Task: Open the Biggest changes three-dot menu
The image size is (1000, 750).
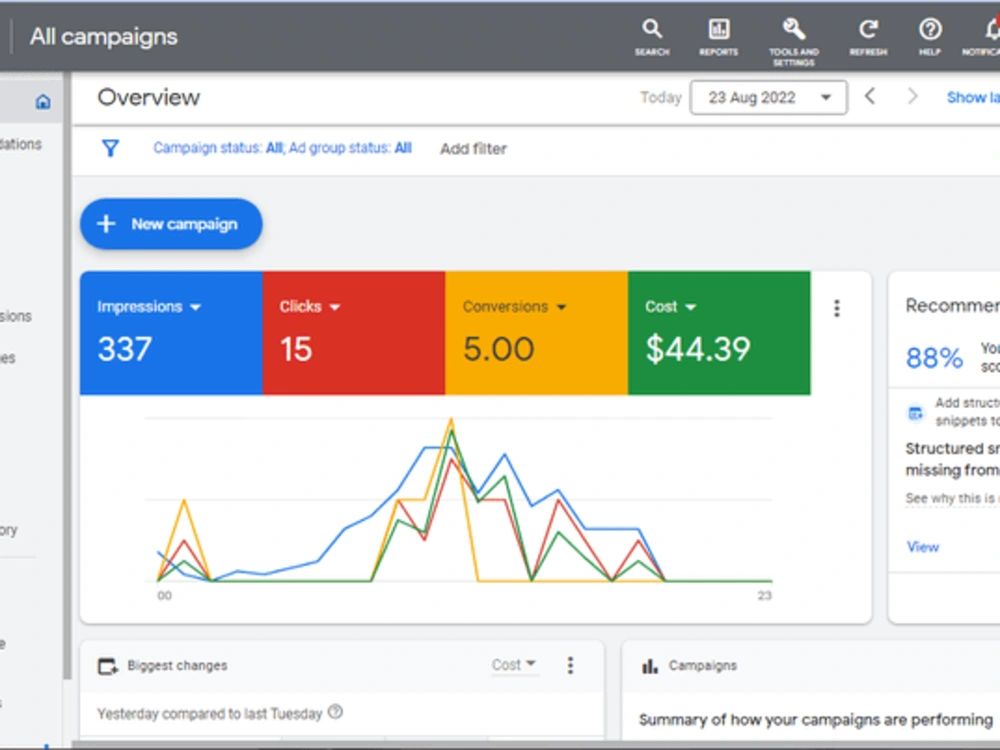Action: [570, 666]
